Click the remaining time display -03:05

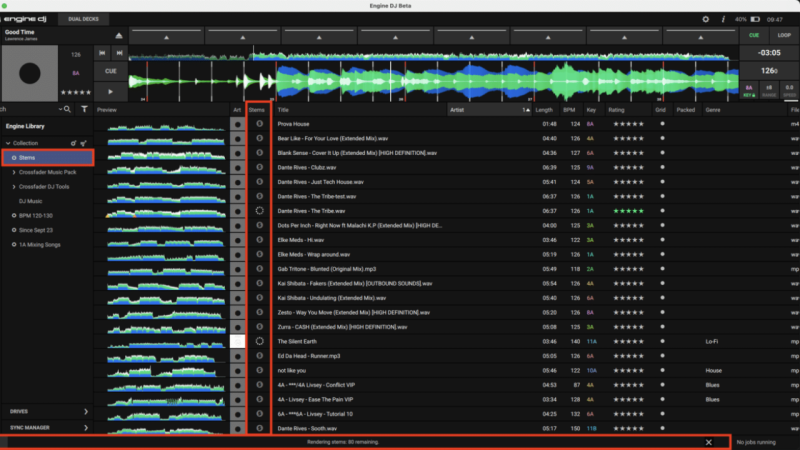coord(769,53)
